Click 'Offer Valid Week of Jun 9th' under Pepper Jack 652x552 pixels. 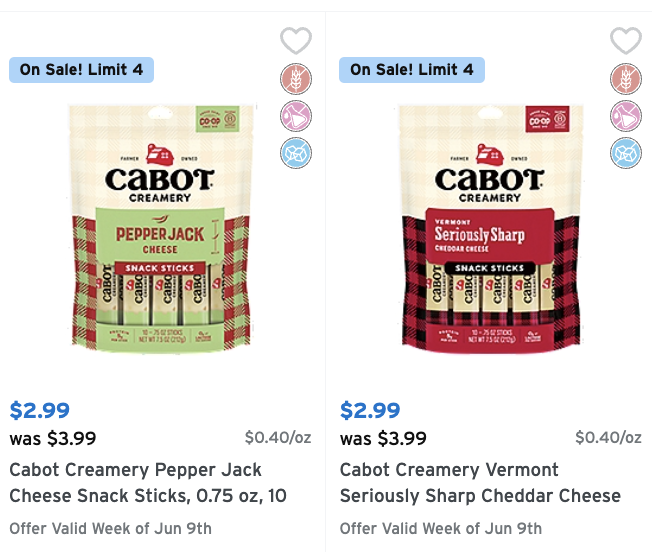tap(111, 529)
